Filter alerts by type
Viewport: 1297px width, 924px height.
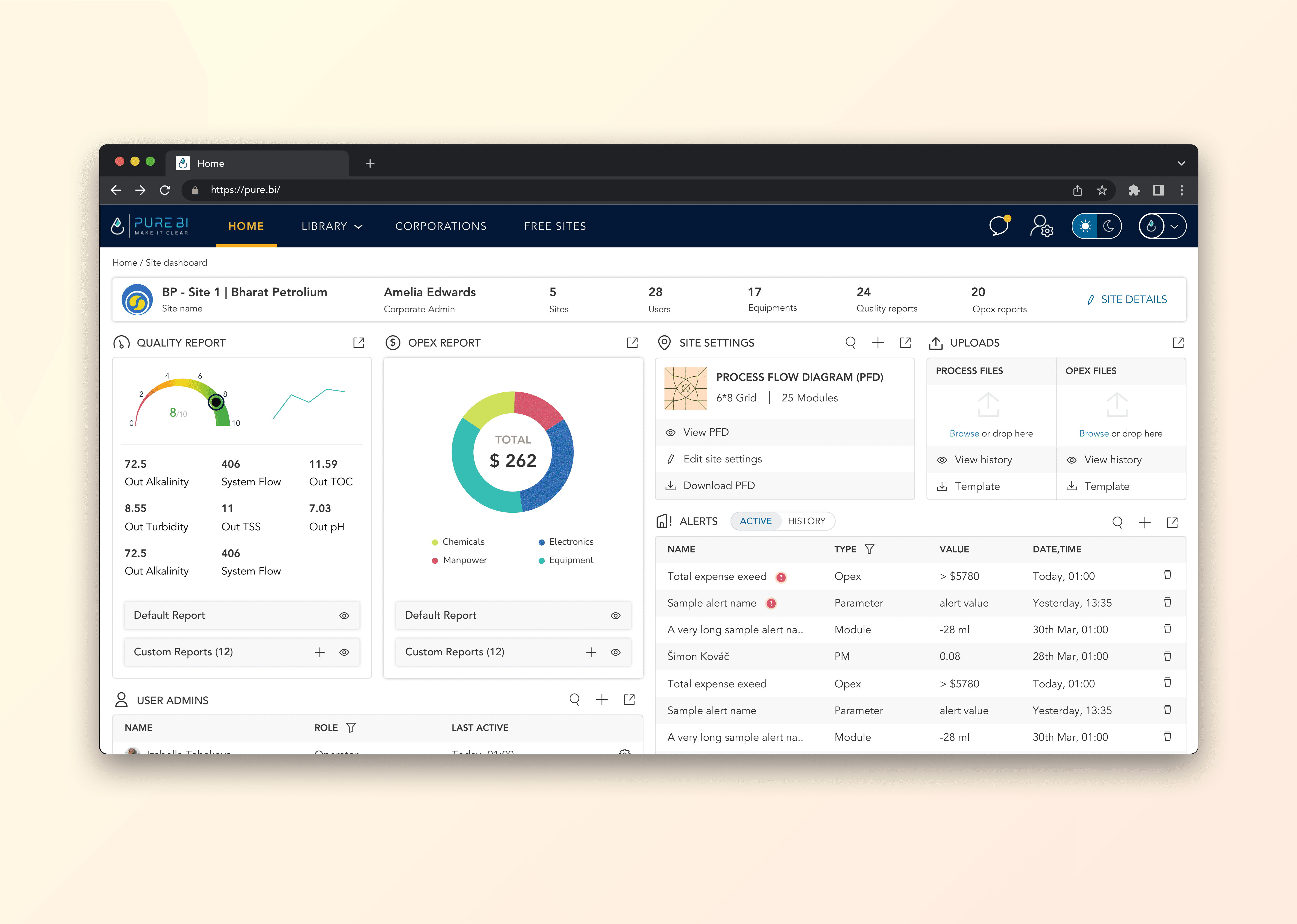(869, 549)
